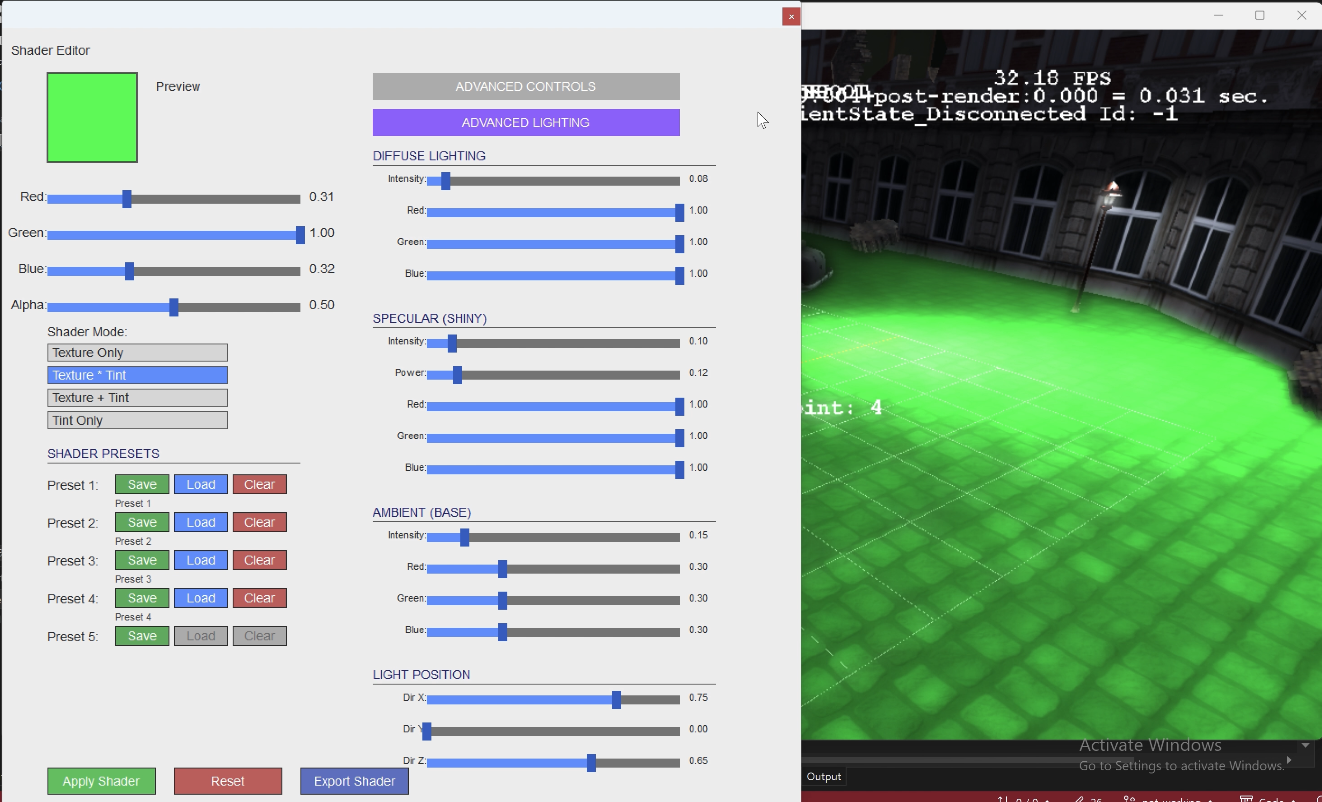Switch to the Output tab
Screen dimensions: 1322x802
tap(823, 776)
